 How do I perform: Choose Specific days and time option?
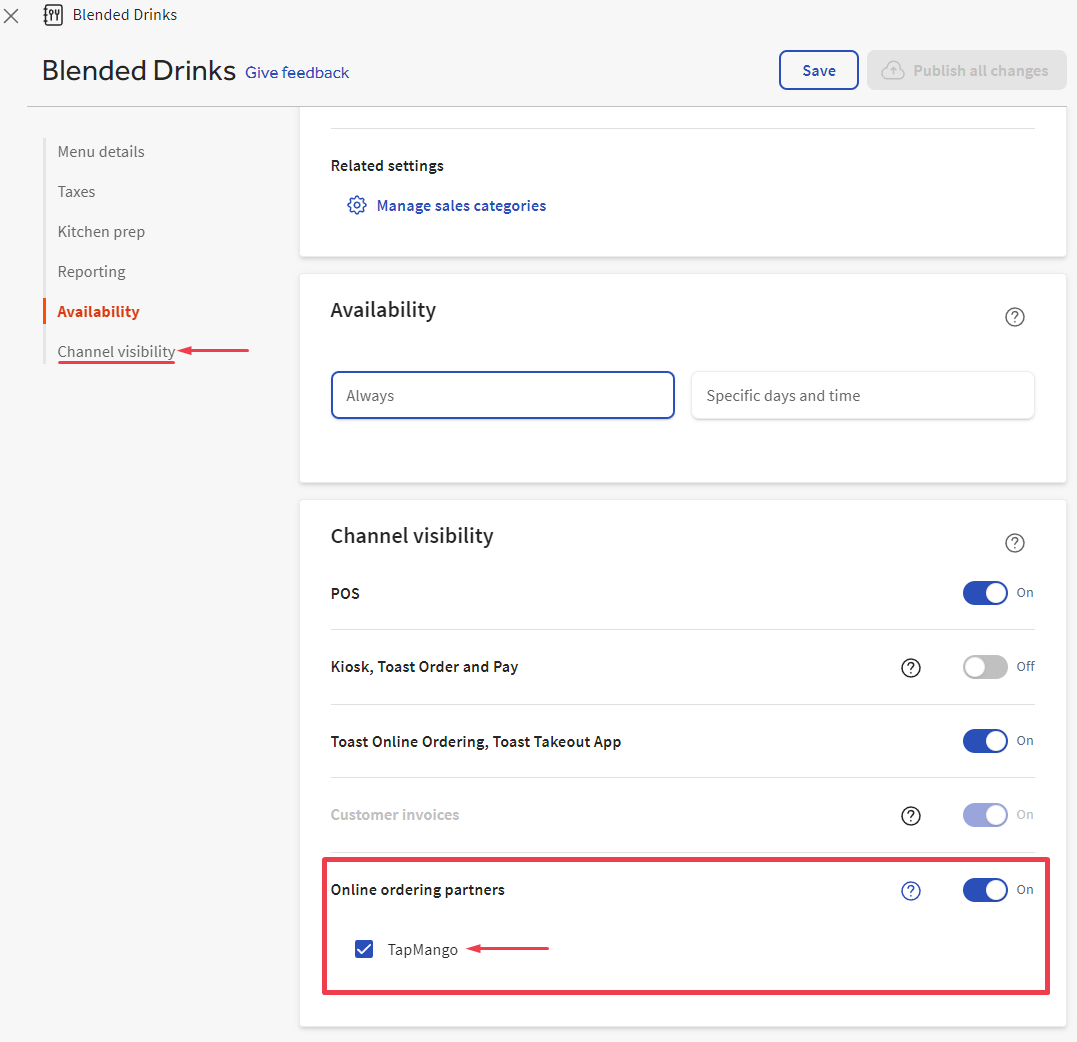click(x=862, y=395)
